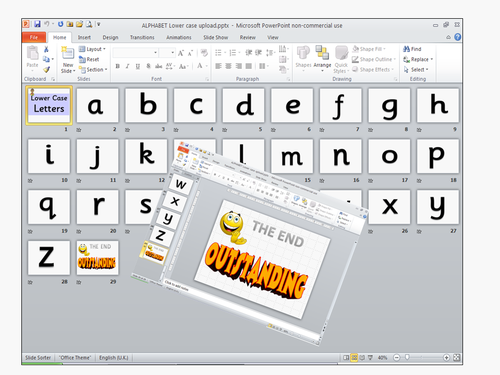Click the Save icon in quick access toolbar
The width and height of the screenshot is (500, 375).
(37, 24)
